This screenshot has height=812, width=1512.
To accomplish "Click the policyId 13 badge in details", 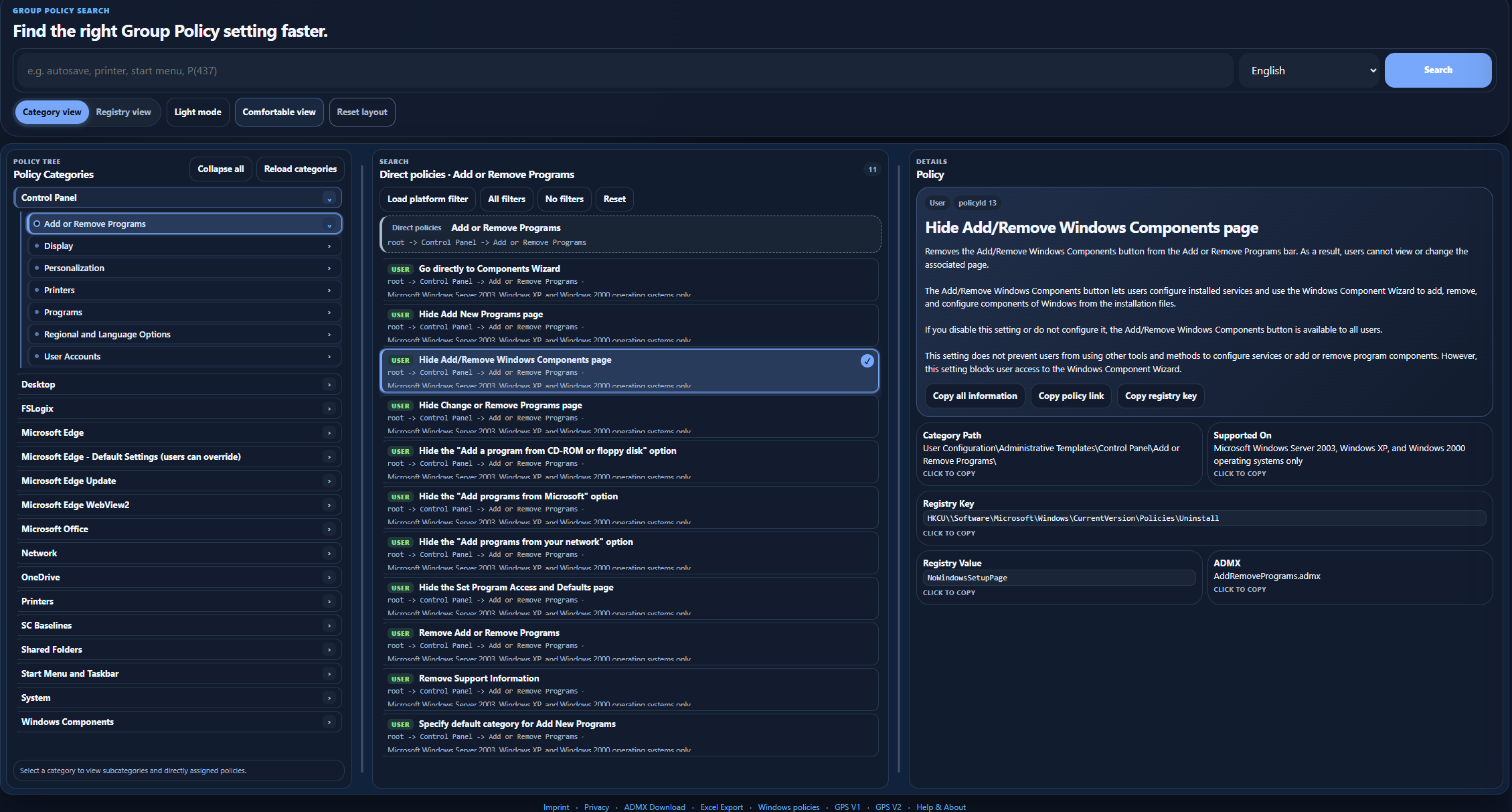I will click(x=977, y=203).
